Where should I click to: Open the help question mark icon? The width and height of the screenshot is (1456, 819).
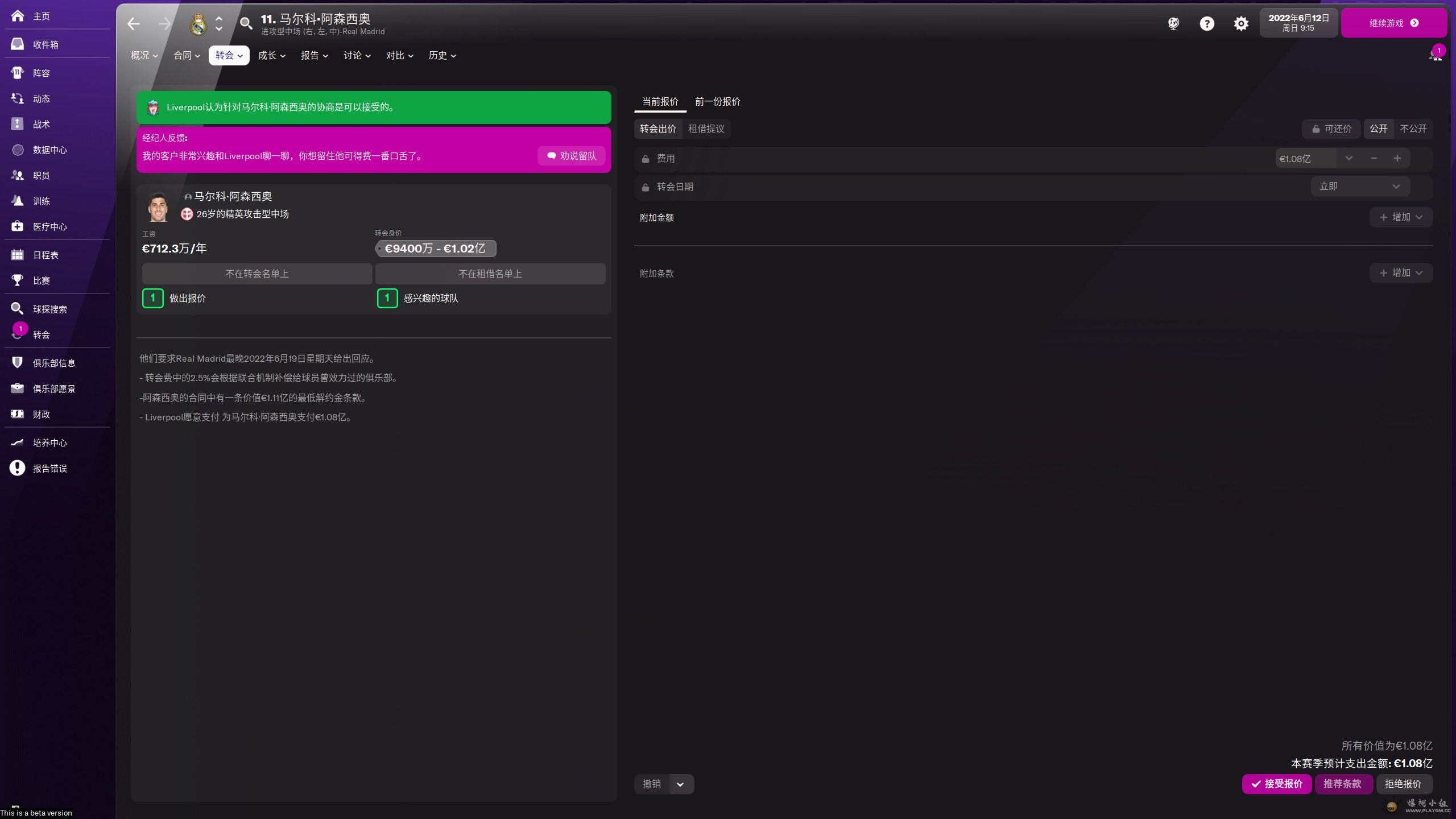[x=1207, y=23]
